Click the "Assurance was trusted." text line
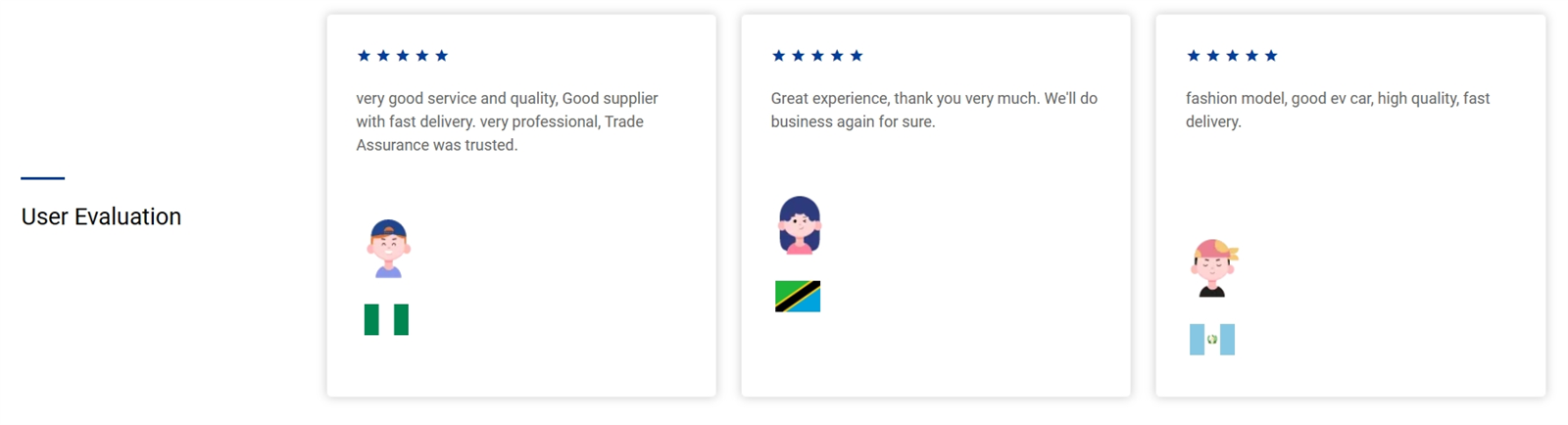This screenshot has width=1568, height=425. tap(436, 145)
